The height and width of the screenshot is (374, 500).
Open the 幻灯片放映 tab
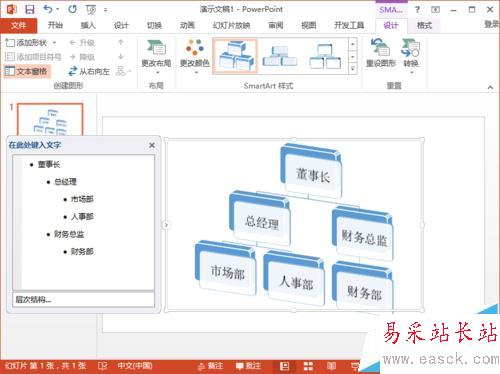[232, 25]
